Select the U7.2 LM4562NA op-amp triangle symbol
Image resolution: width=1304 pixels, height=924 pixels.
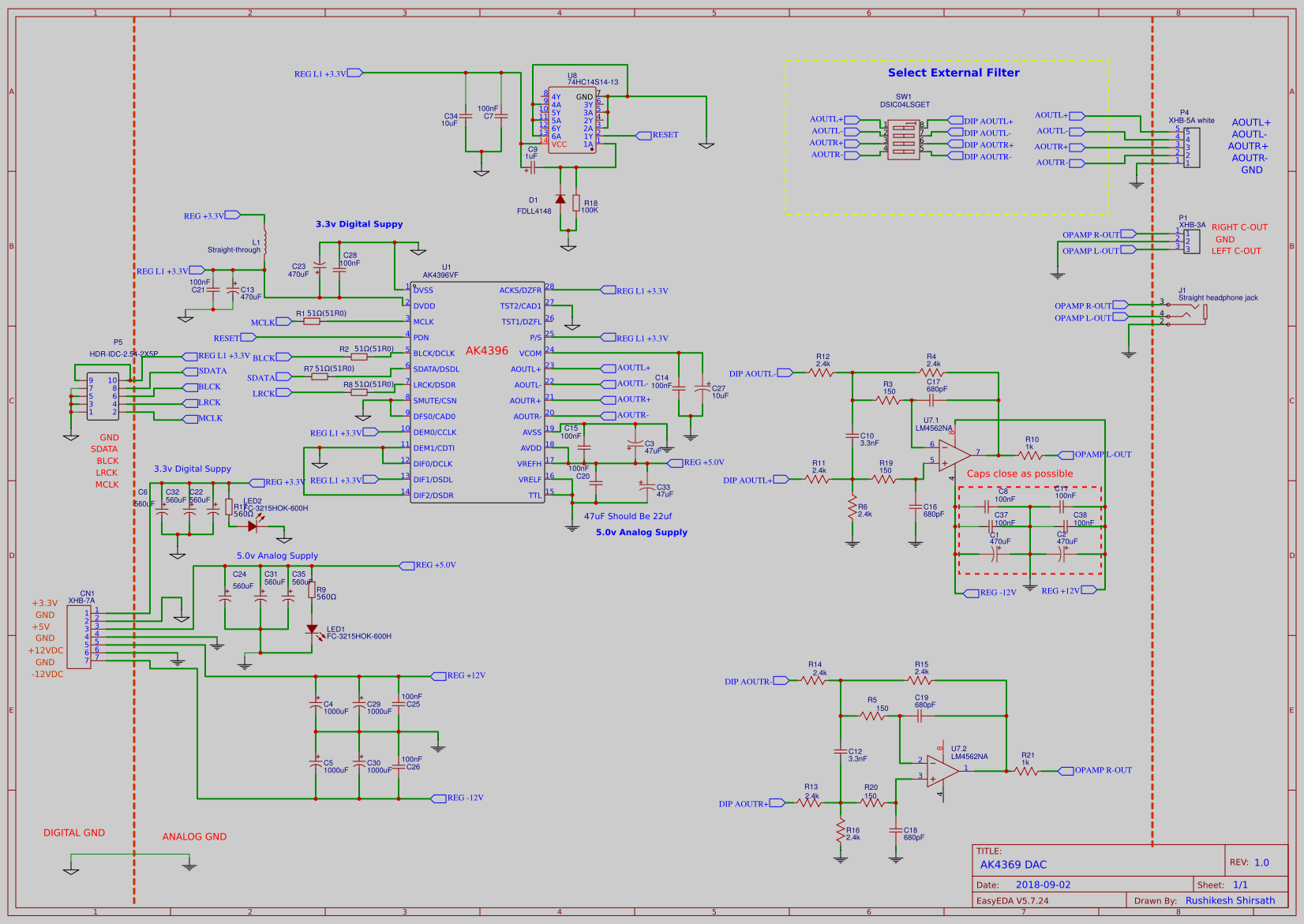point(942,771)
